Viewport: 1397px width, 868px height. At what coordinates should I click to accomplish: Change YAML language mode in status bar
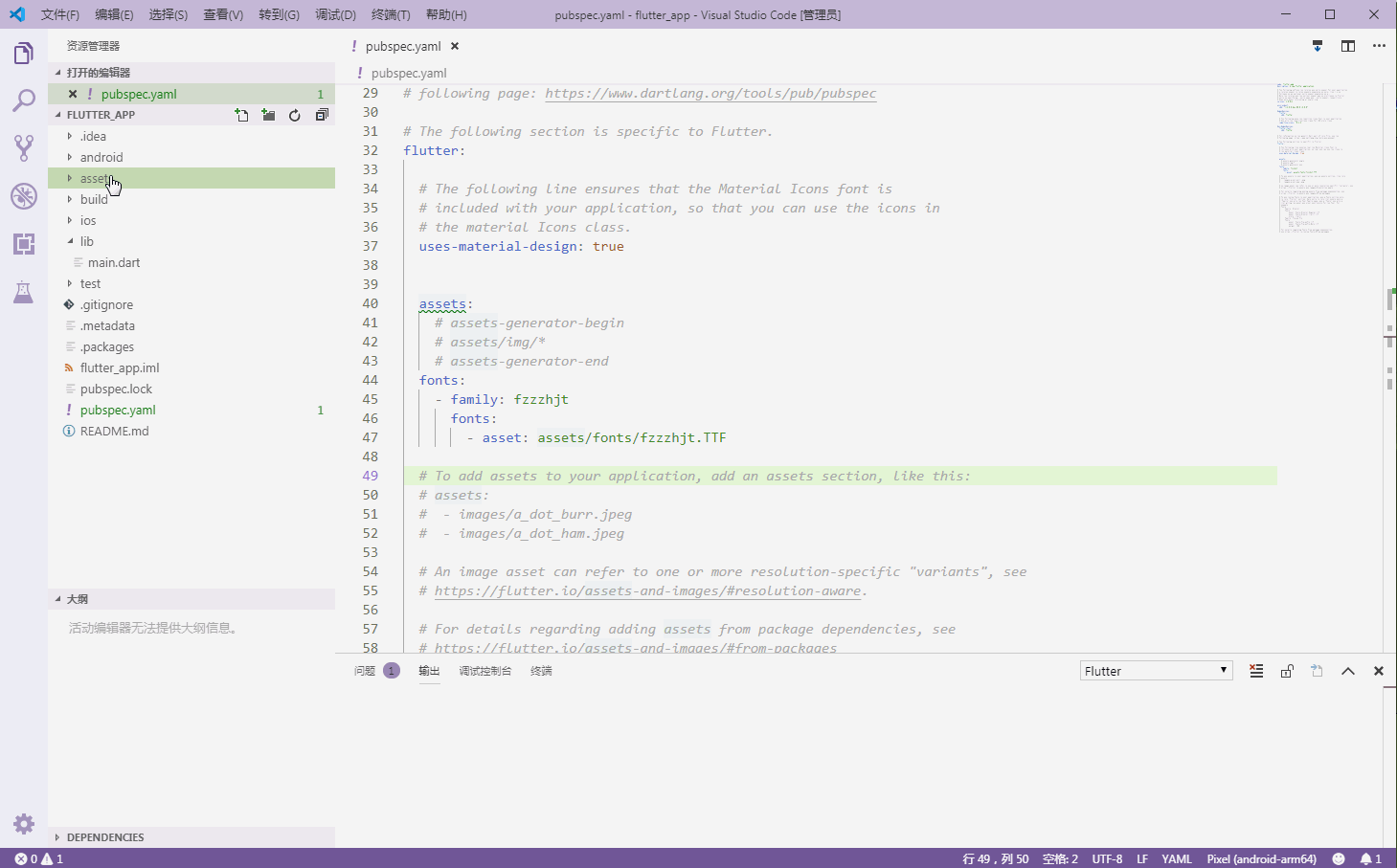1177,858
